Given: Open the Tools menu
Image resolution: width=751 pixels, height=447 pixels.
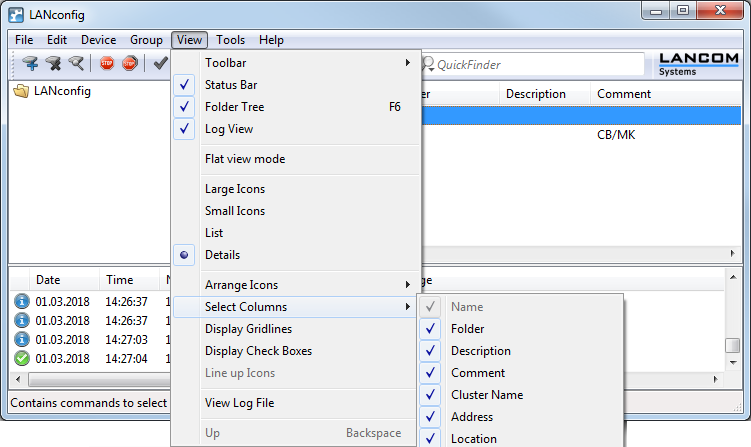Looking at the screenshot, I should point(230,40).
